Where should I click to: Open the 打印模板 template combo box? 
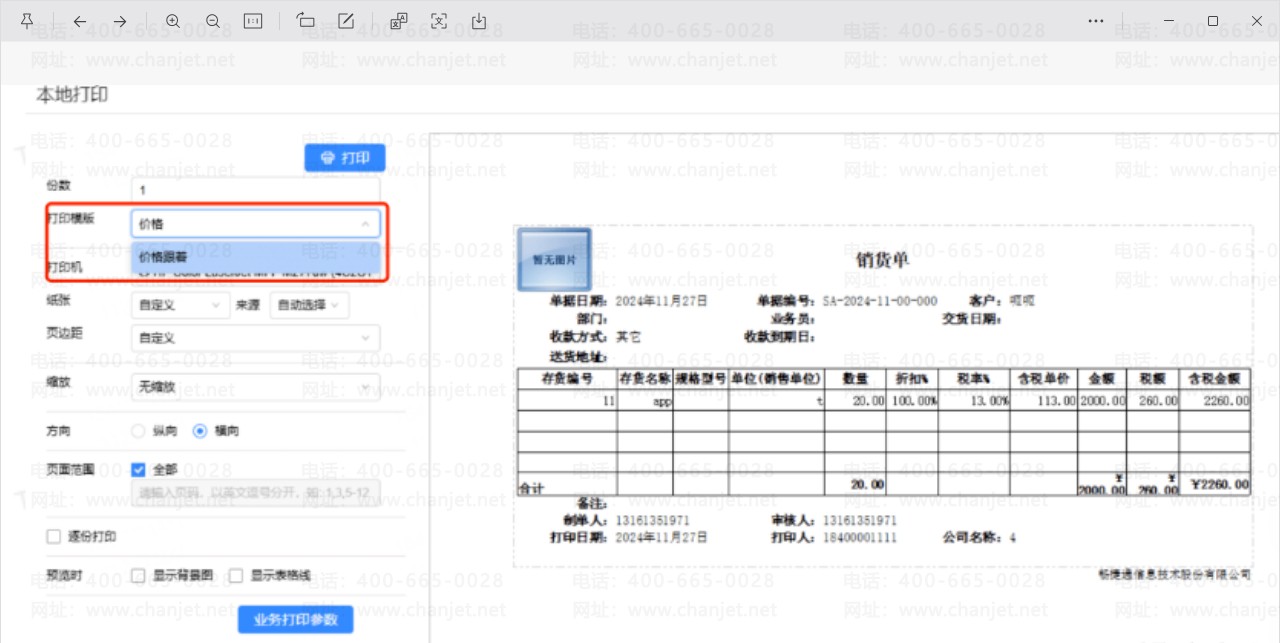[x=256, y=223]
